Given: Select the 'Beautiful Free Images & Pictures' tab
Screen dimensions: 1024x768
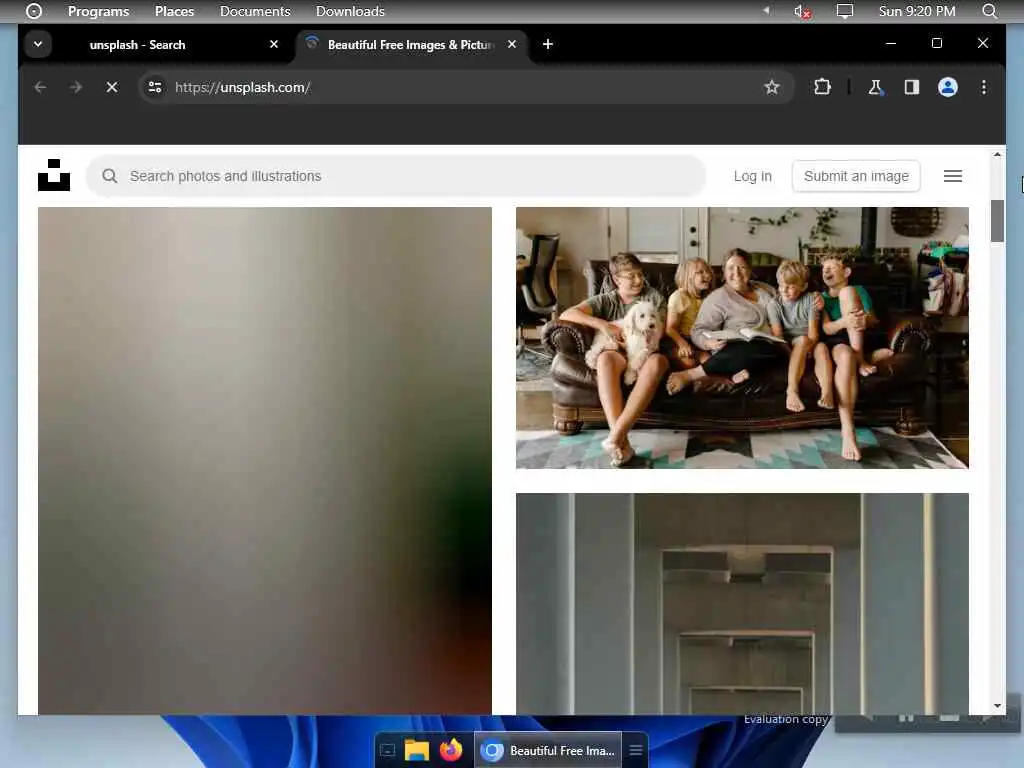Looking at the screenshot, I should [x=411, y=44].
